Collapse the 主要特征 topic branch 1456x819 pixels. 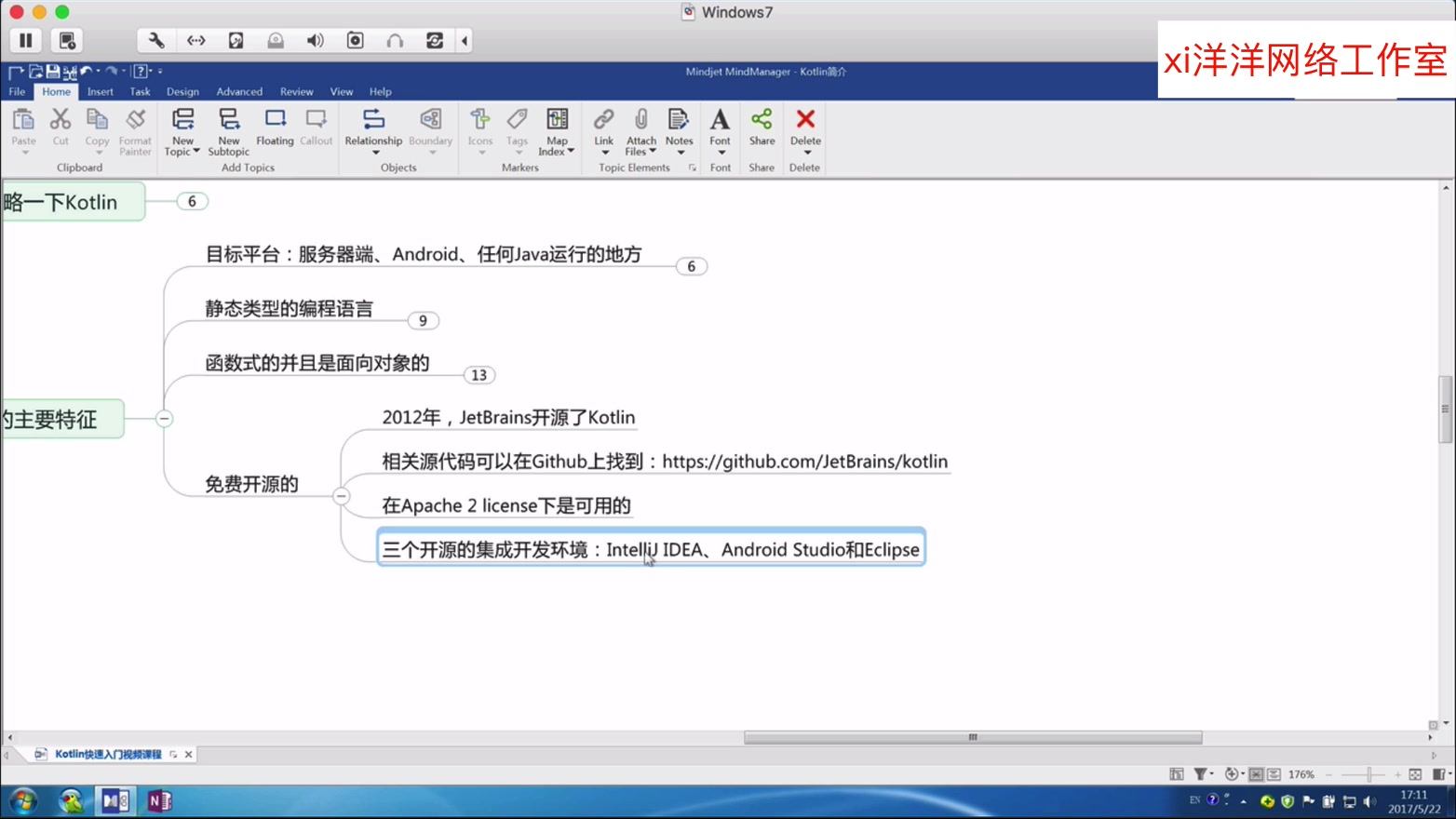(x=164, y=419)
